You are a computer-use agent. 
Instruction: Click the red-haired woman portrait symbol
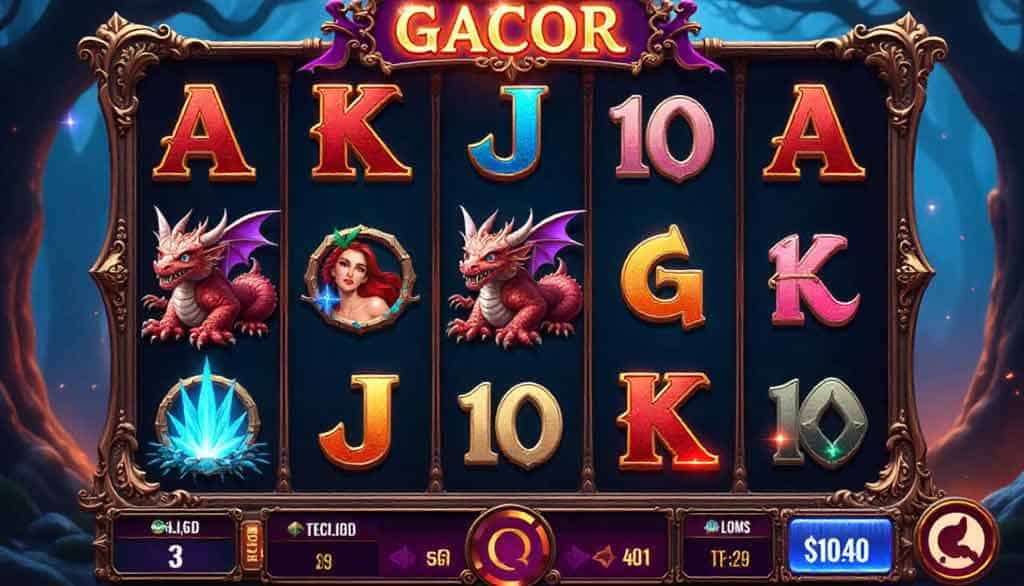(359, 279)
